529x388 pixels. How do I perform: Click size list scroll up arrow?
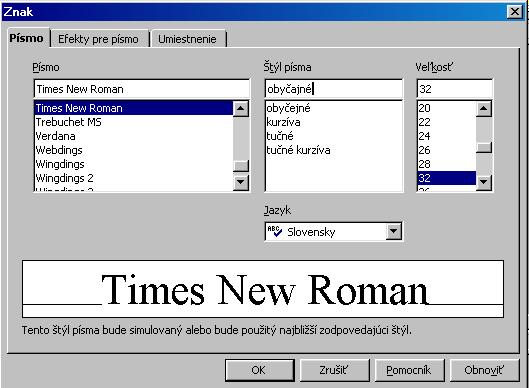point(484,108)
